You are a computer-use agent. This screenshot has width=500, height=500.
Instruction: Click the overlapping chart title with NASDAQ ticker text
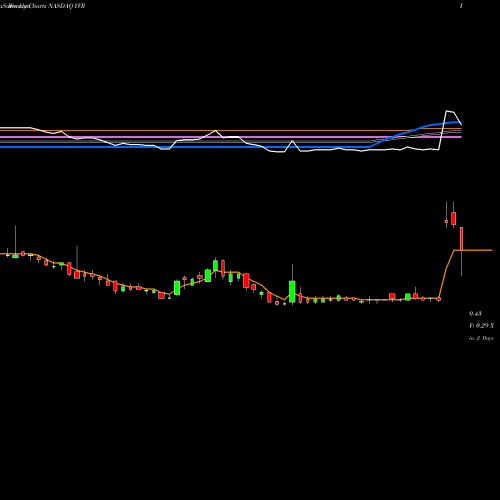coord(43,6)
